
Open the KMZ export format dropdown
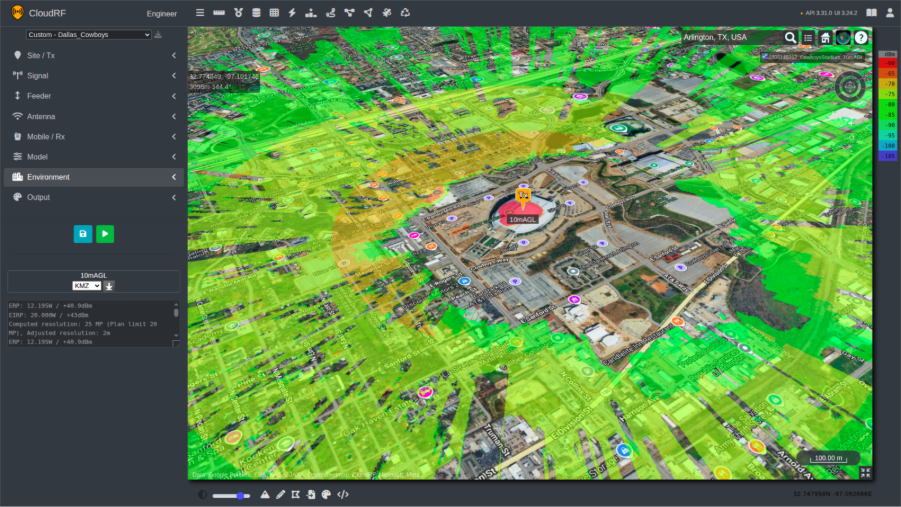click(x=87, y=286)
